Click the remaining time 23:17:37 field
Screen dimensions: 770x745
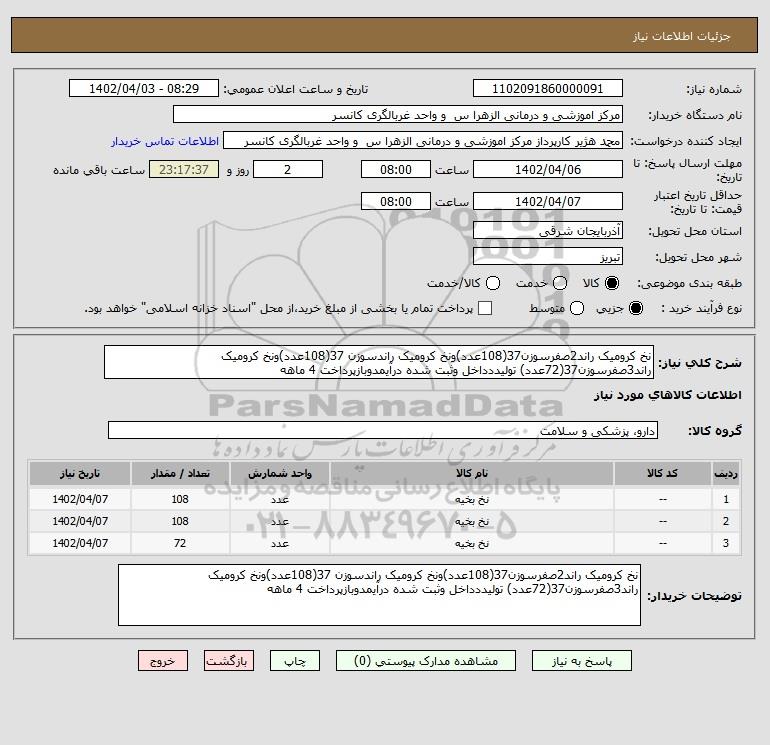[184, 169]
